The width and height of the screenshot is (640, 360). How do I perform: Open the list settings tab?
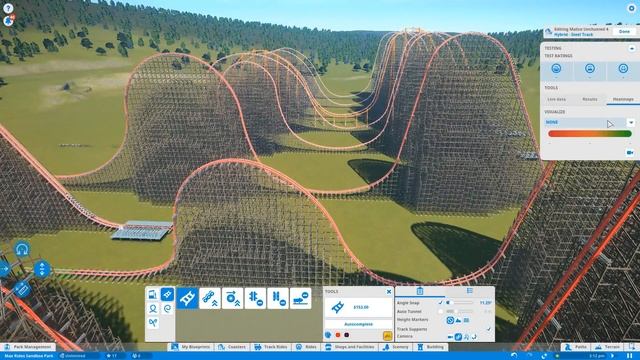[x=469, y=291]
